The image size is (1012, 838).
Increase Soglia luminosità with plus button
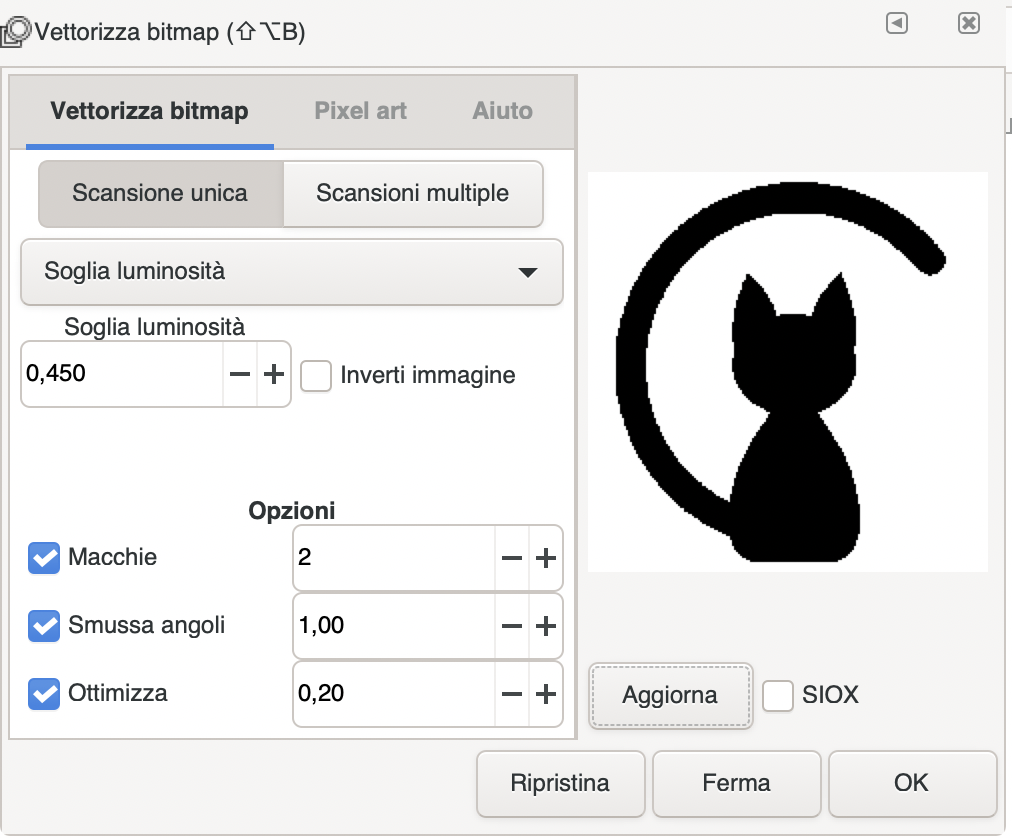point(274,375)
